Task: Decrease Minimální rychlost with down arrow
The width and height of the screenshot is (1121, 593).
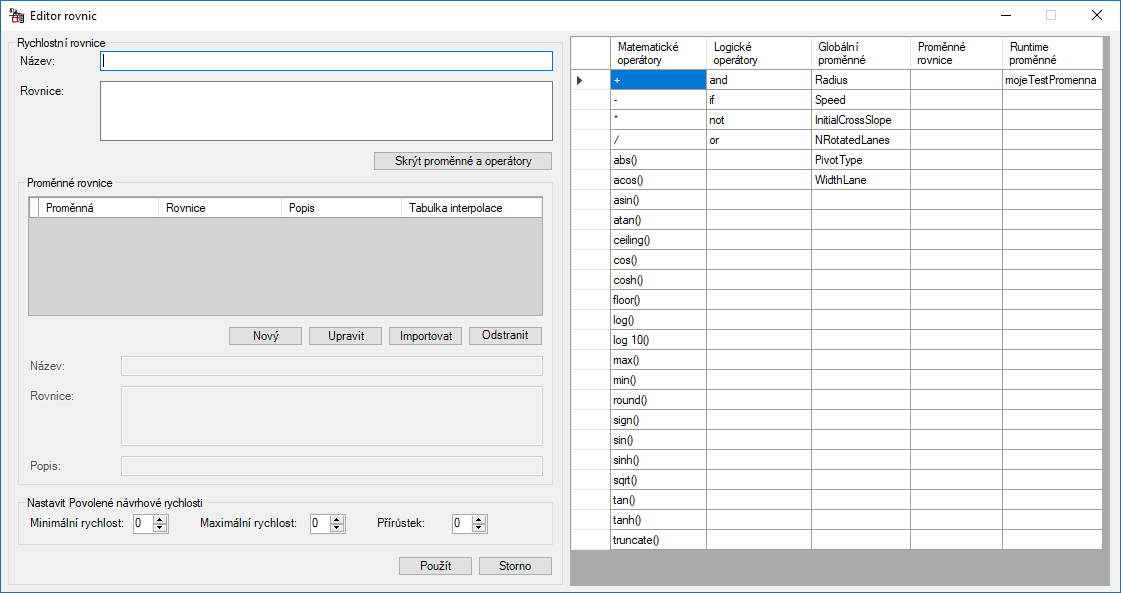Action: [x=160, y=528]
